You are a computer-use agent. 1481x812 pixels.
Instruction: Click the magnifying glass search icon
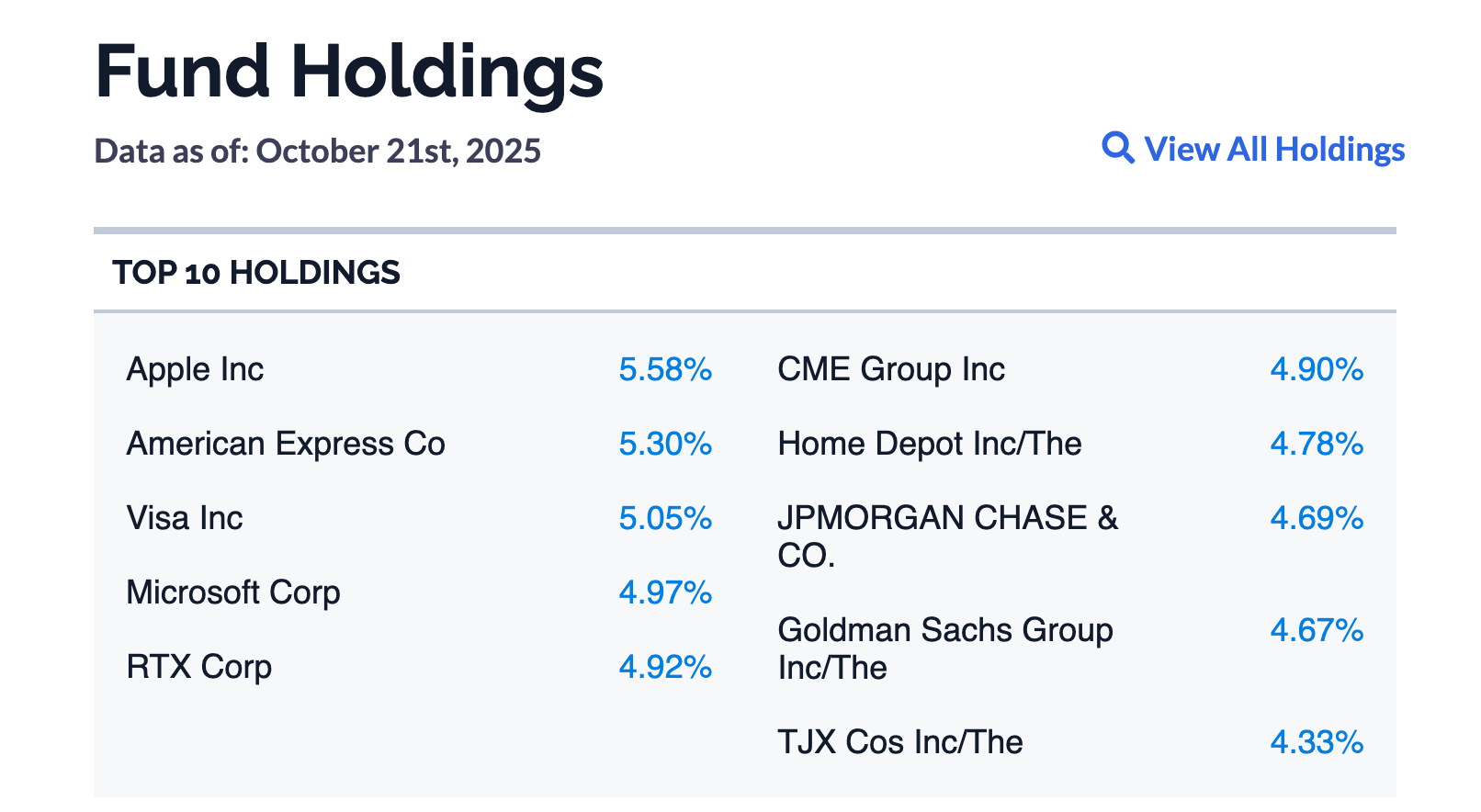point(1117,148)
